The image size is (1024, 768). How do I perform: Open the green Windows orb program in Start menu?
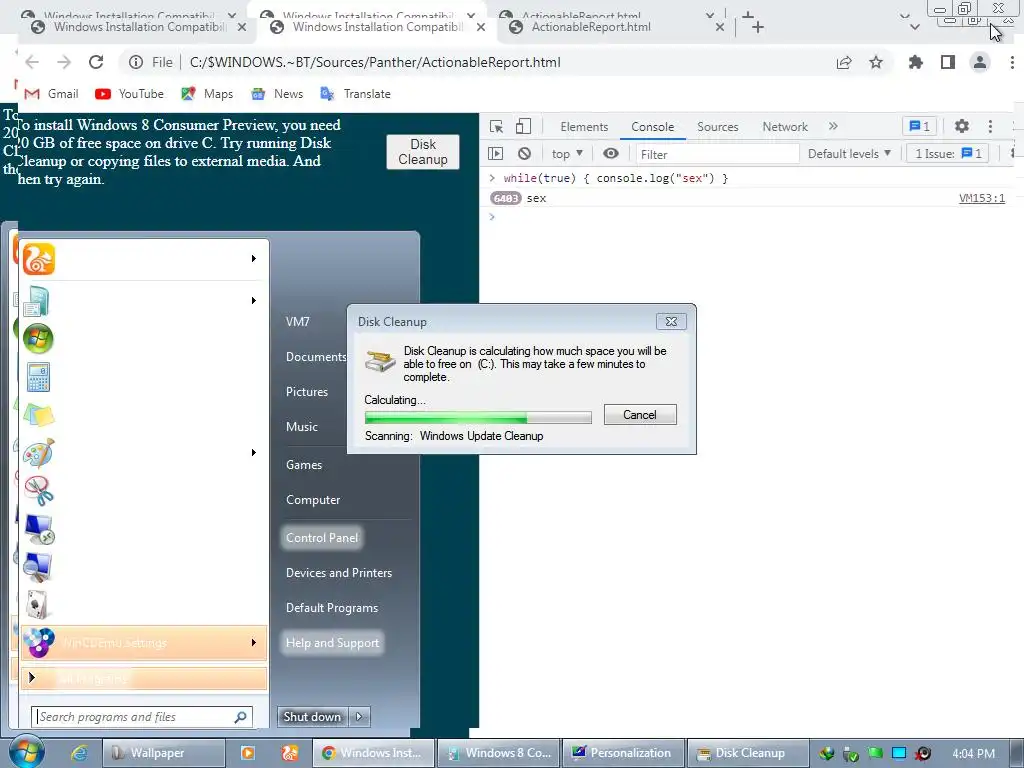click(x=38, y=339)
